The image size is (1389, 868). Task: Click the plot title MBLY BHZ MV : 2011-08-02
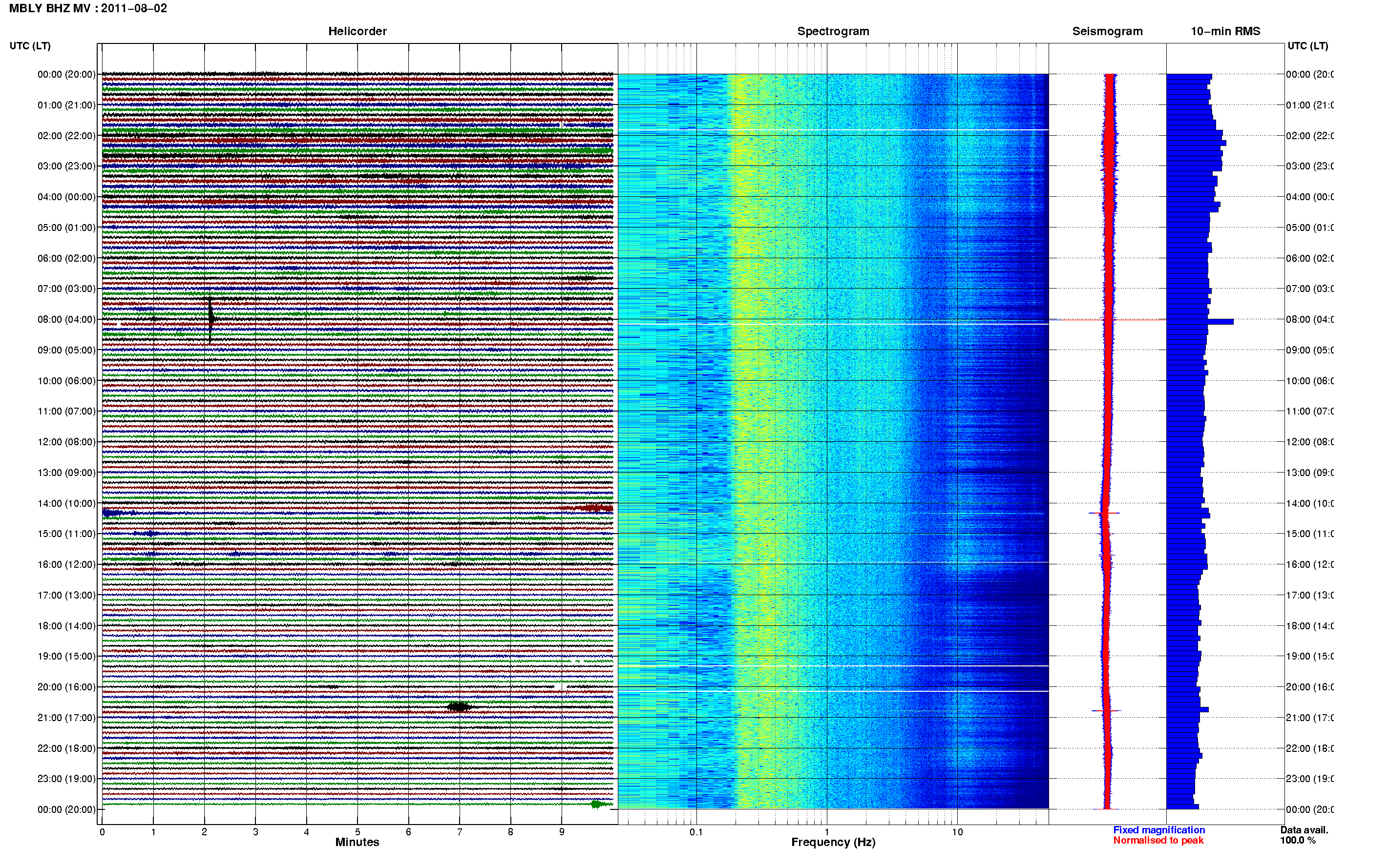tap(88, 9)
